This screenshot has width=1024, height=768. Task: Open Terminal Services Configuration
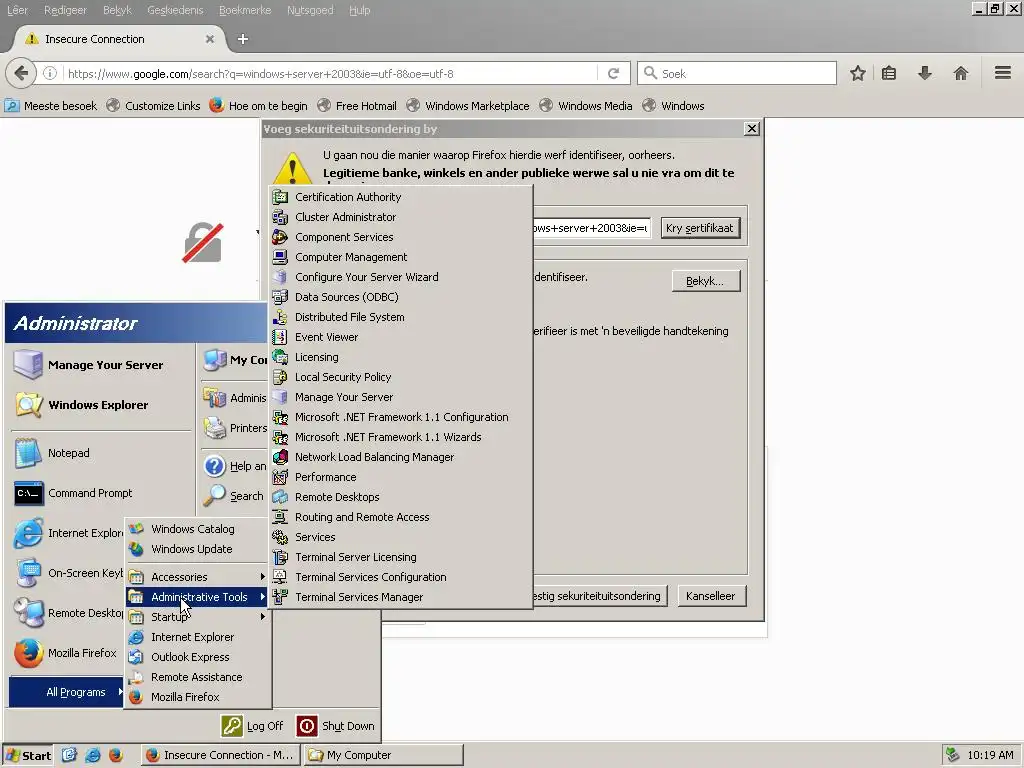(401, 577)
